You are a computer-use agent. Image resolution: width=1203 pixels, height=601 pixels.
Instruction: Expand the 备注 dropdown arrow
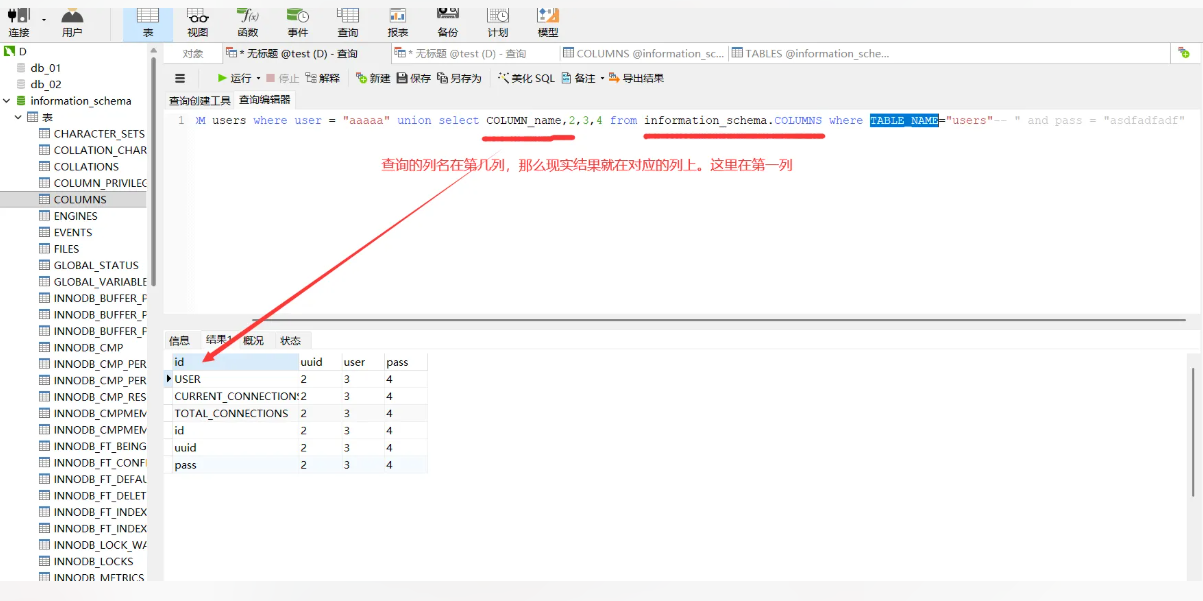point(602,78)
